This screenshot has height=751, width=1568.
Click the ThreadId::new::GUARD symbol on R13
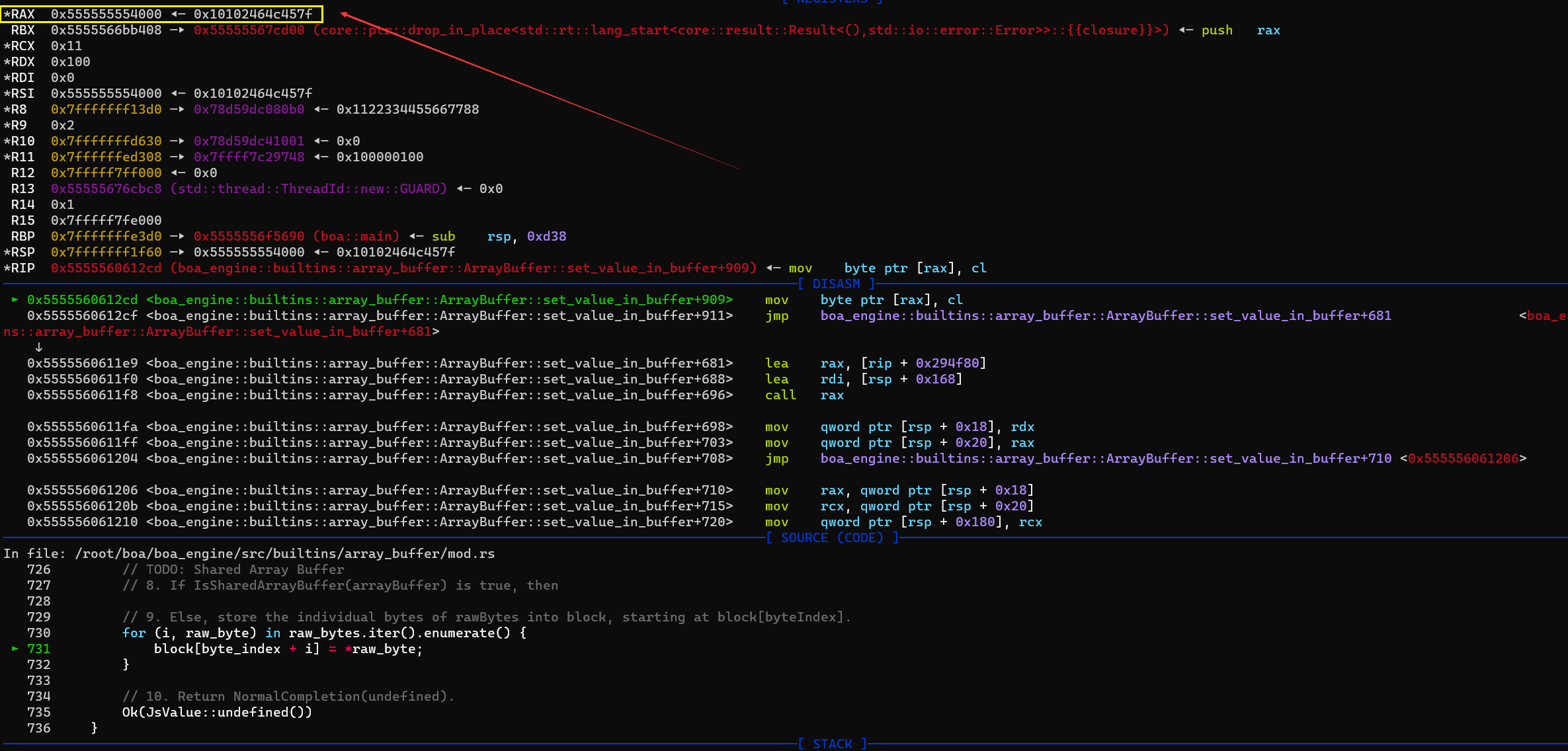pos(308,189)
